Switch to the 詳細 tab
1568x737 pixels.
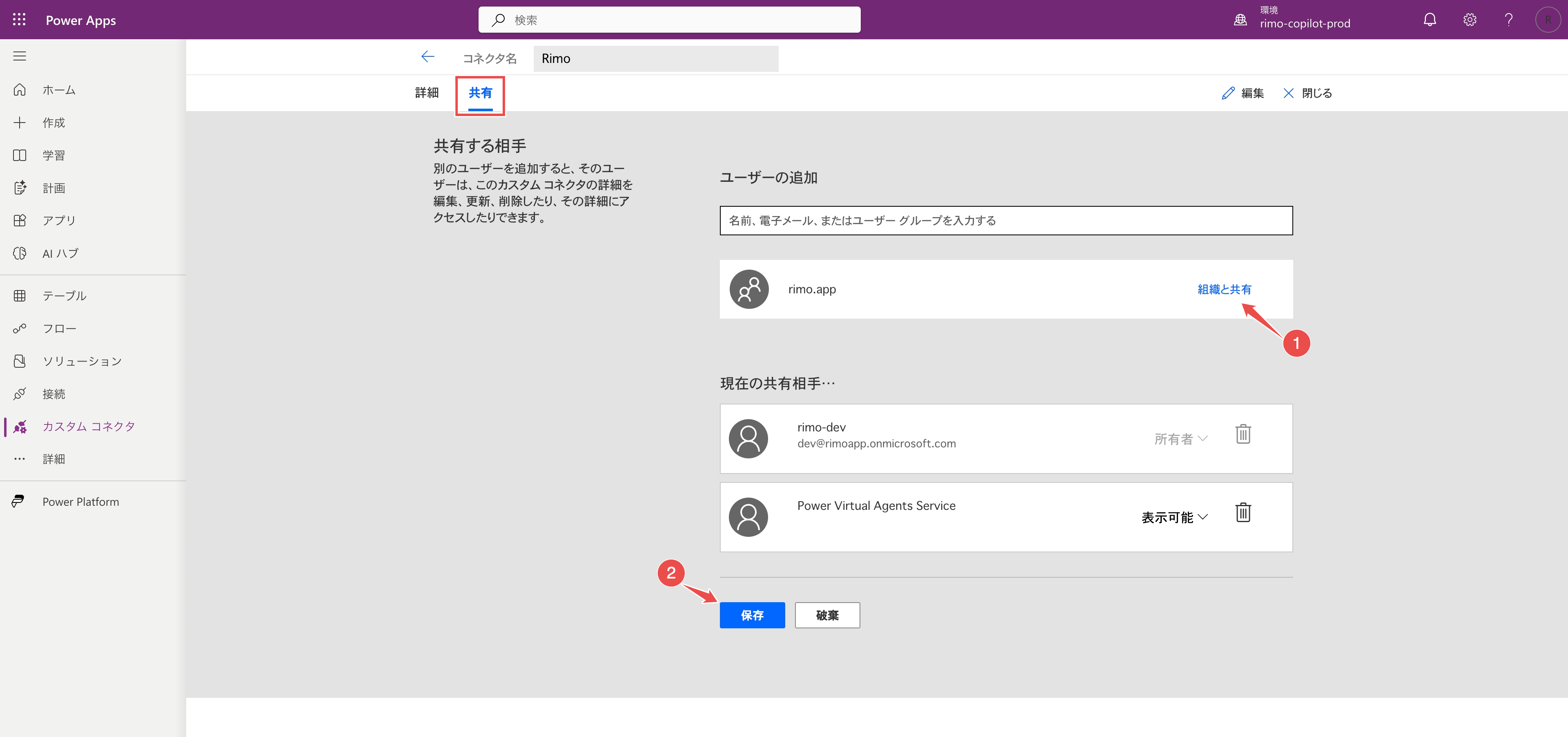coord(427,93)
